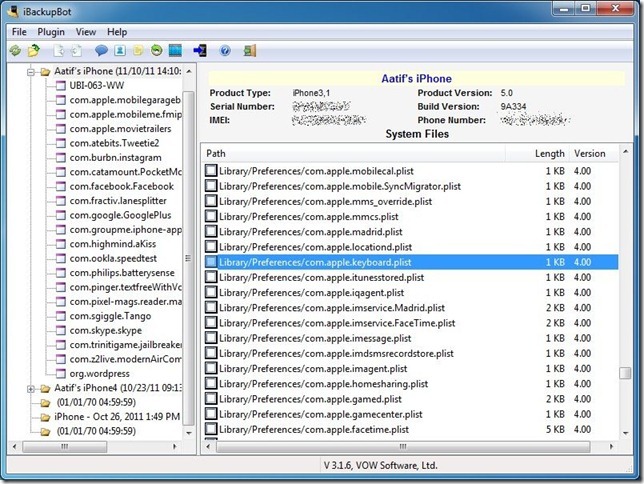Tick the checkbox for com.apple.keyboard.plist

click(x=211, y=262)
